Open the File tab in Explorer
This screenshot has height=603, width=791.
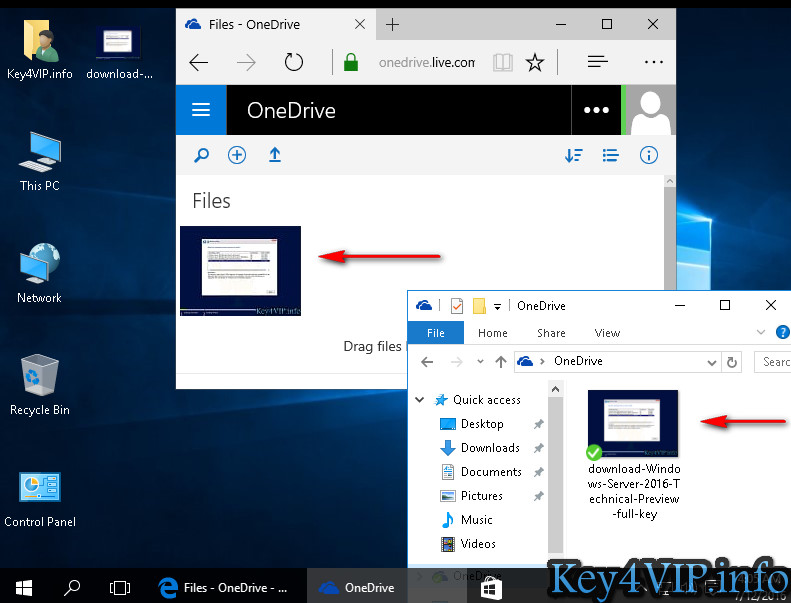click(435, 333)
